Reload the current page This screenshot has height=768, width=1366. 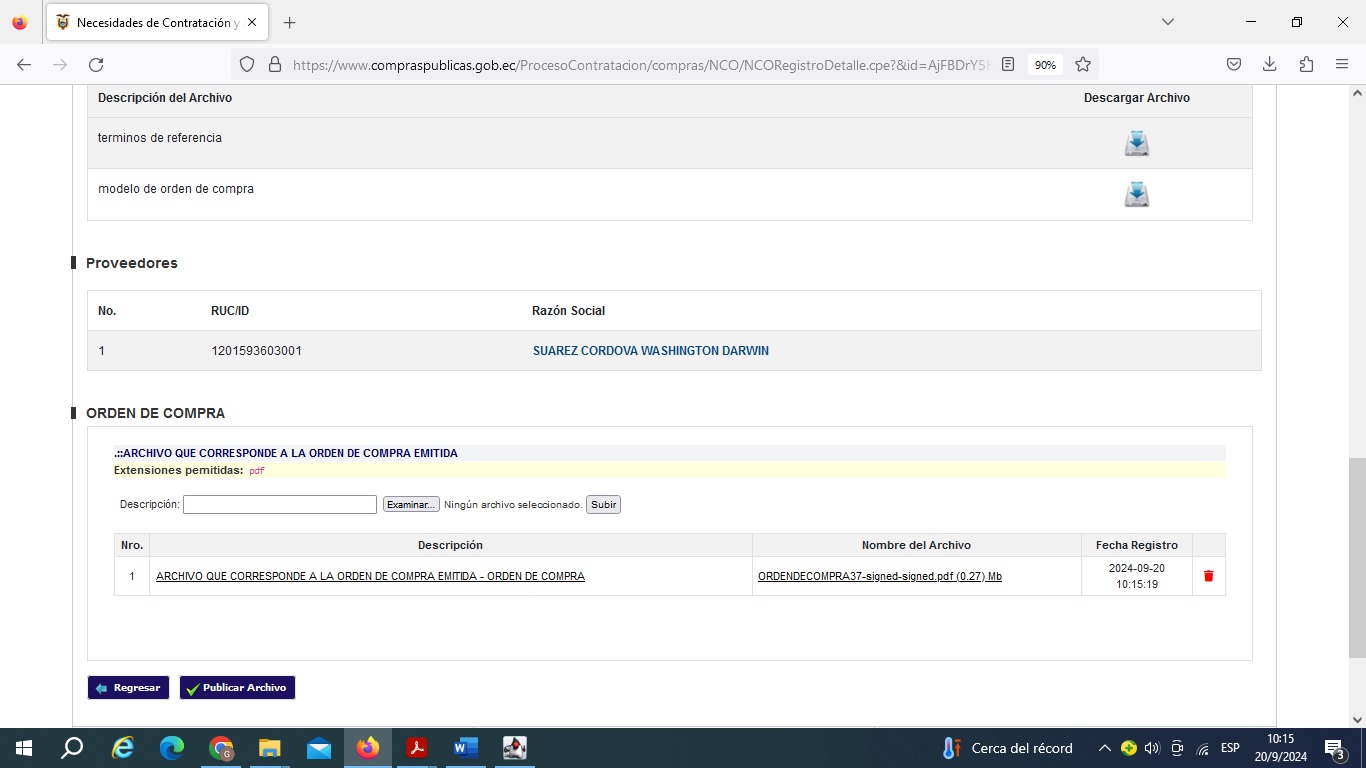click(x=96, y=64)
